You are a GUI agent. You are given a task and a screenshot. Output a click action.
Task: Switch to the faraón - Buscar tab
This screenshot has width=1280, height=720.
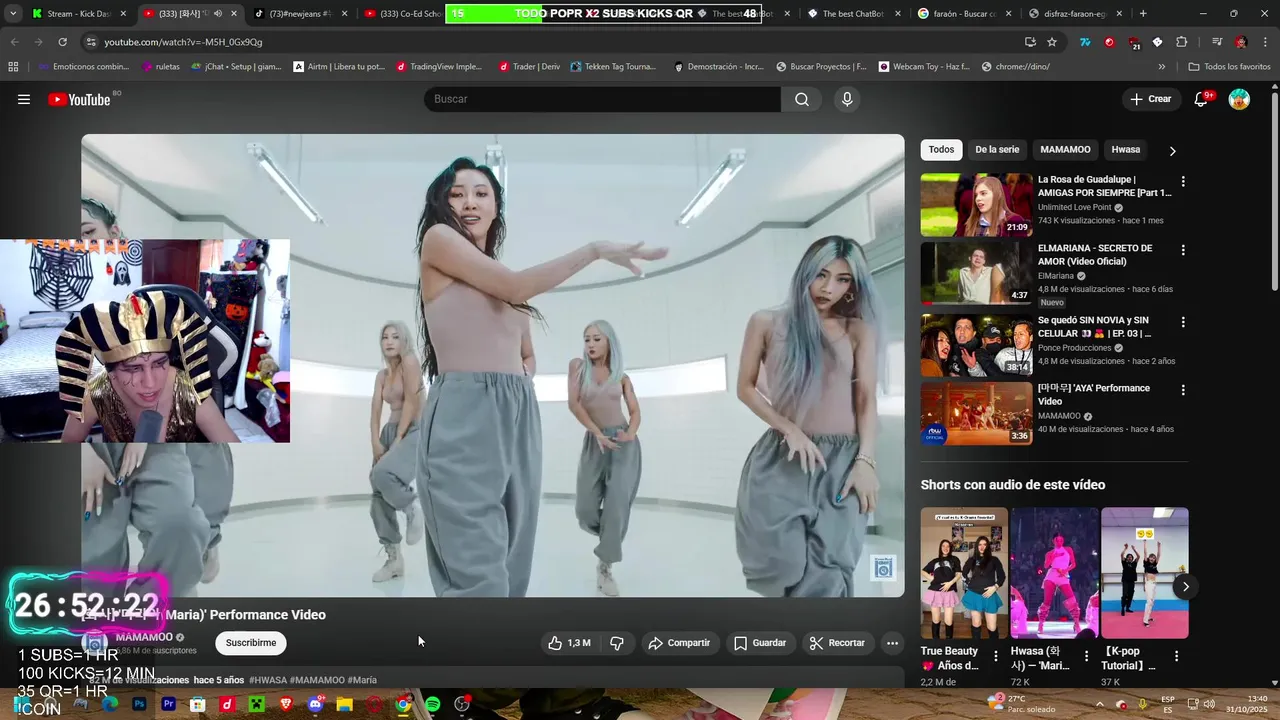[964, 13]
